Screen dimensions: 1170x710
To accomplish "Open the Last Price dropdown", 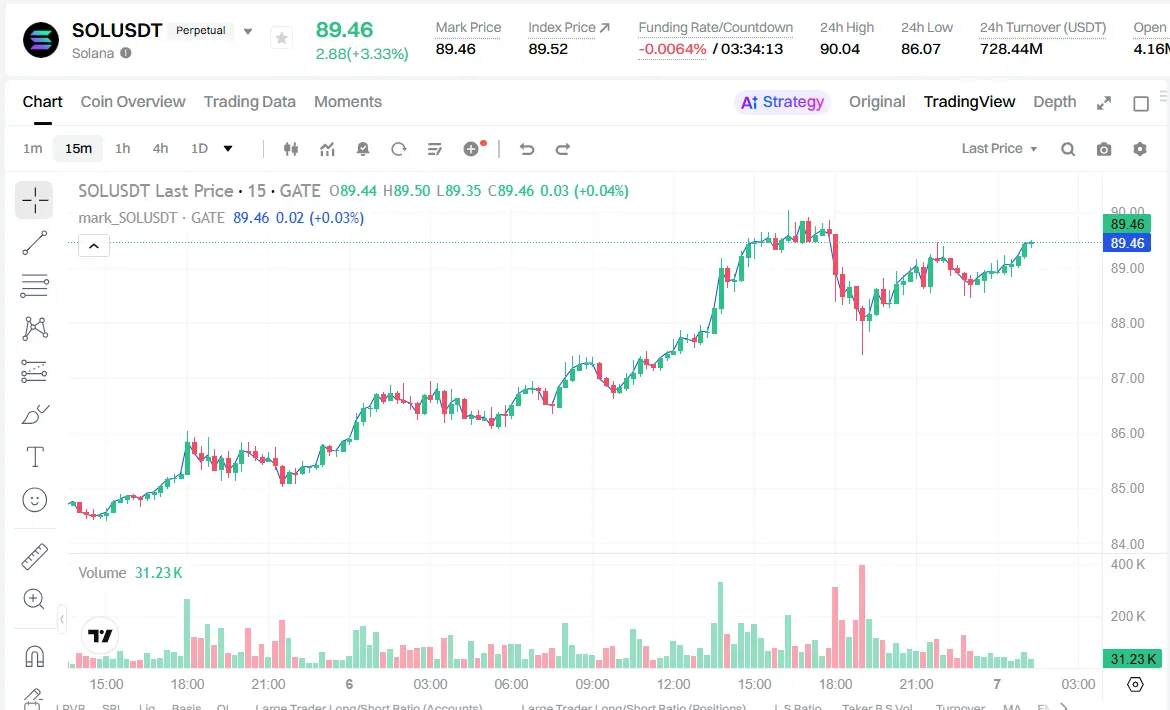I will click(999, 148).
